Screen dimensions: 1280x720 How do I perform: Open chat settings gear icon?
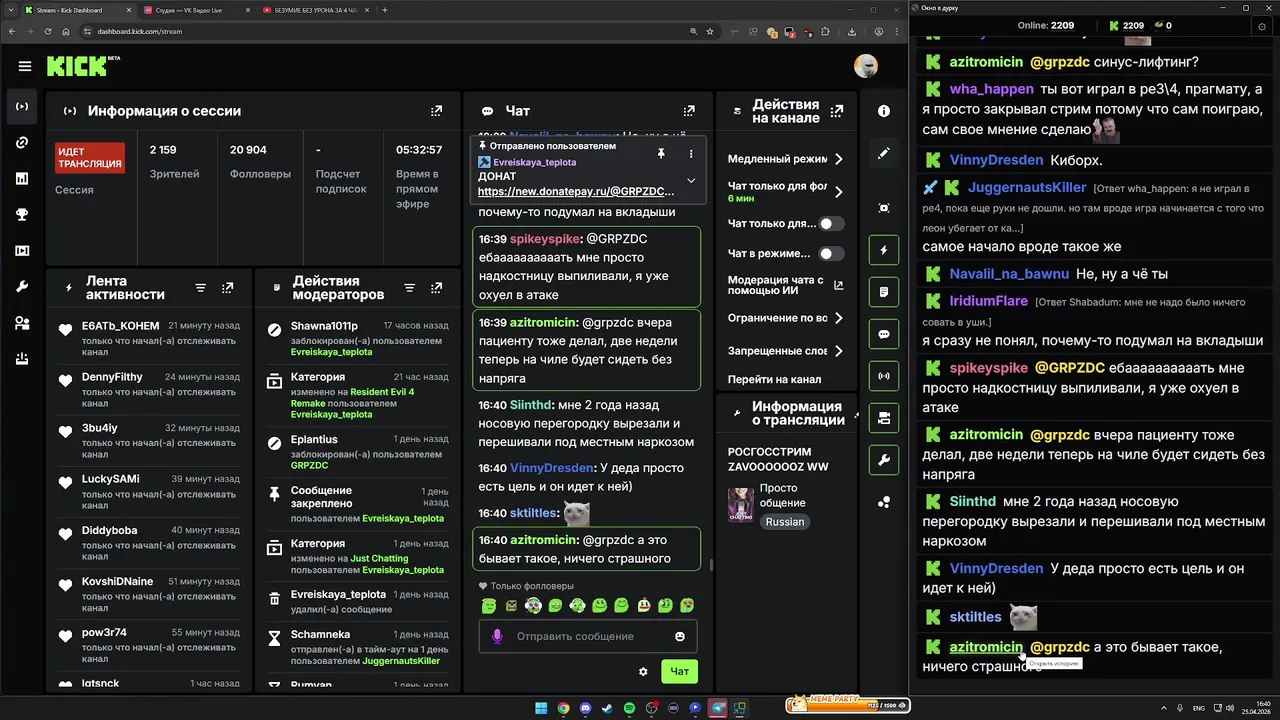(643, 672)
